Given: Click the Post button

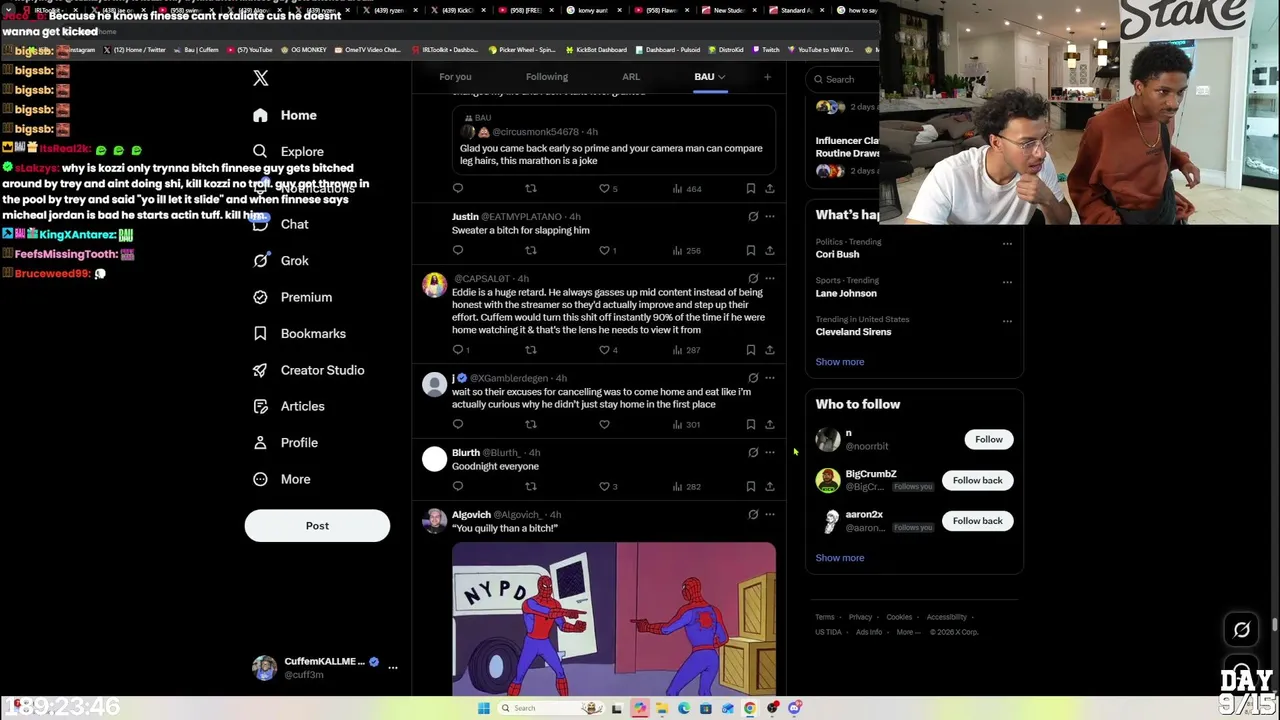Looking at the screenshot, I should (x=317, y=526).
